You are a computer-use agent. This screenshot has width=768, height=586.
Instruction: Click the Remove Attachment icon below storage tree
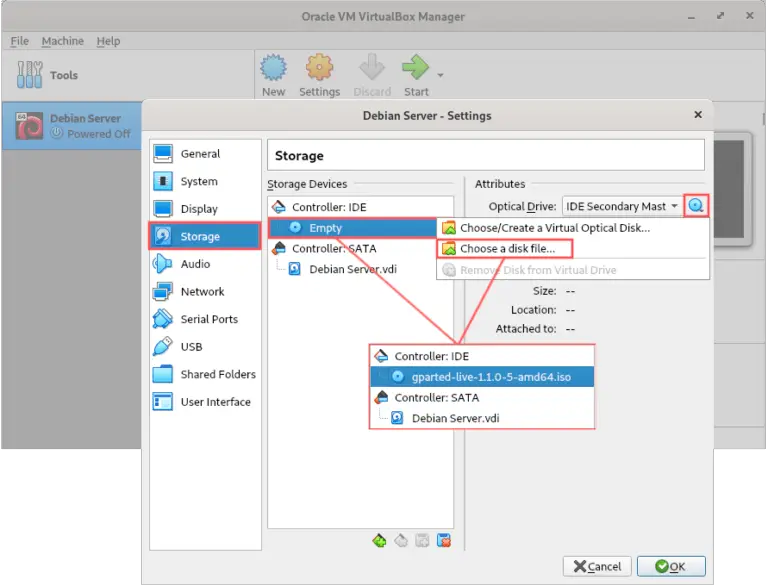(x=444, y=540)
